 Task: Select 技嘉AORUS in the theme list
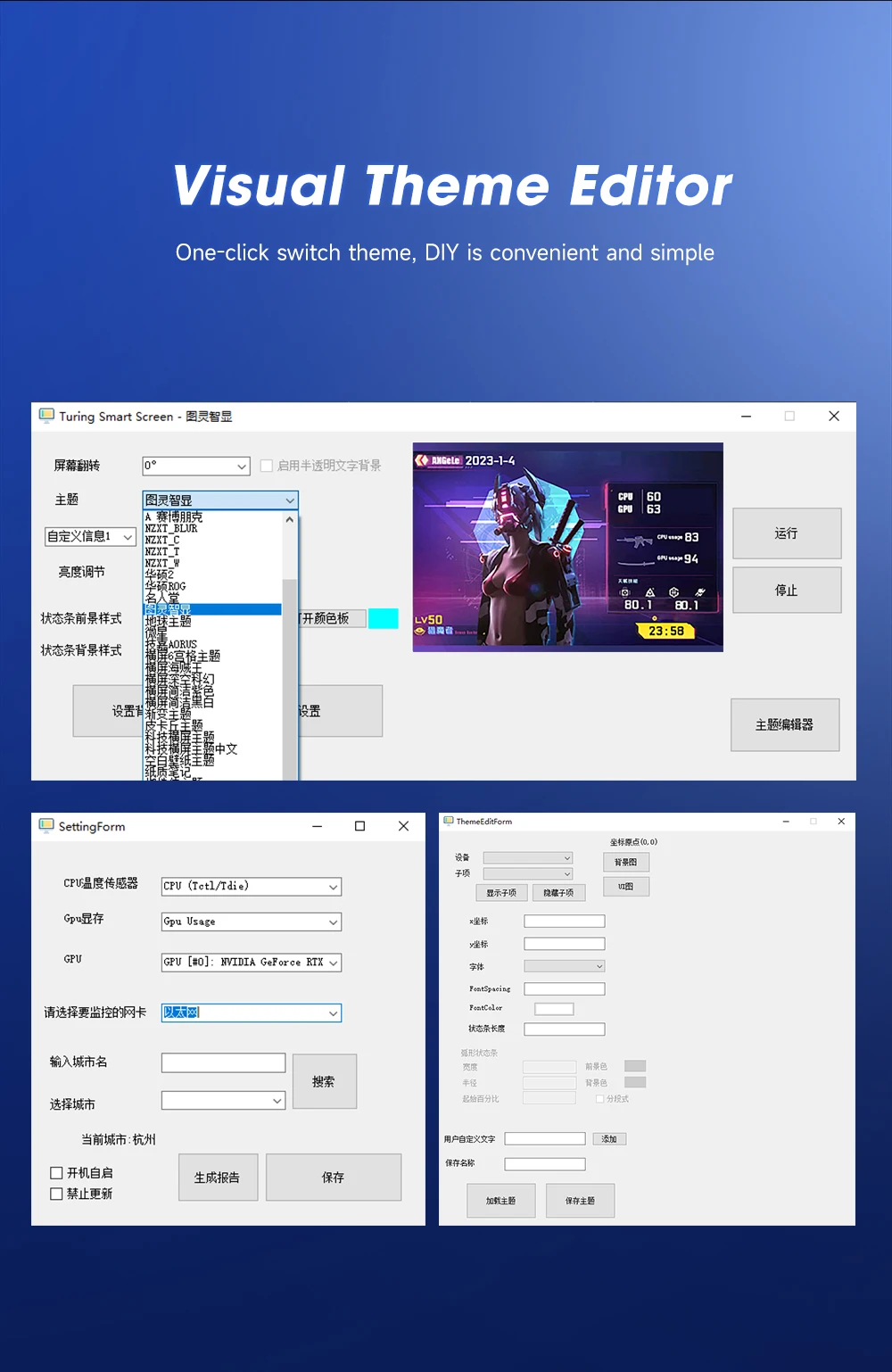pyautogui.click(x=212, y=644)
